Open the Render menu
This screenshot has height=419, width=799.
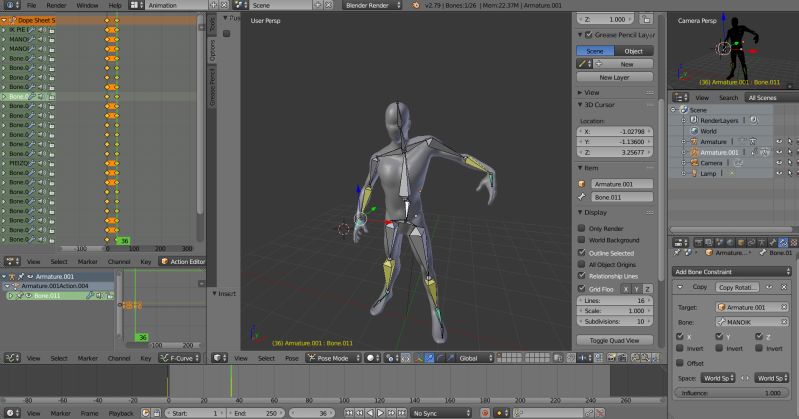point(56,5)
